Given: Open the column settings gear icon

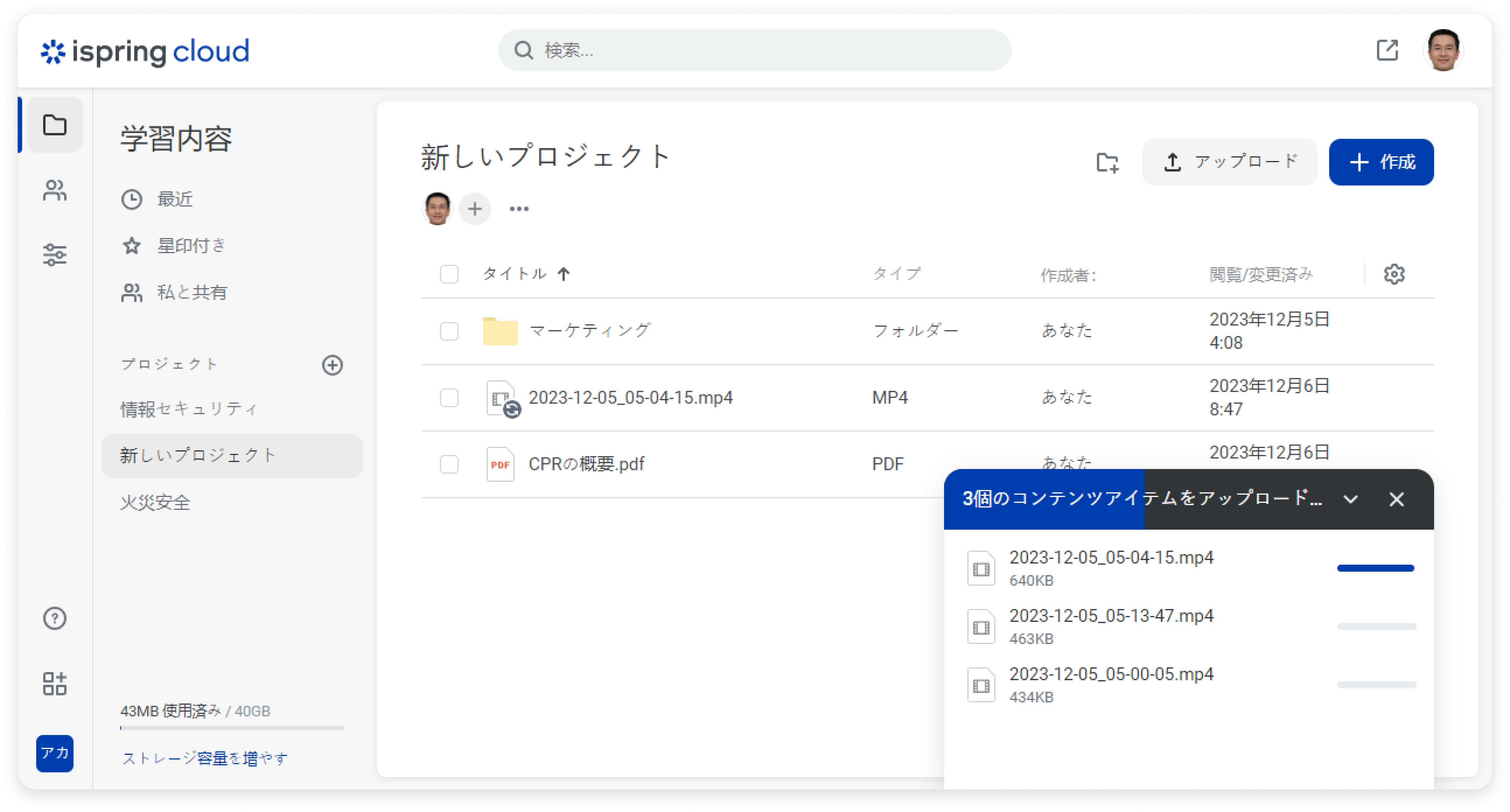Looking at the screenshot, I should pyautogui.click(x=1394, y=274).
